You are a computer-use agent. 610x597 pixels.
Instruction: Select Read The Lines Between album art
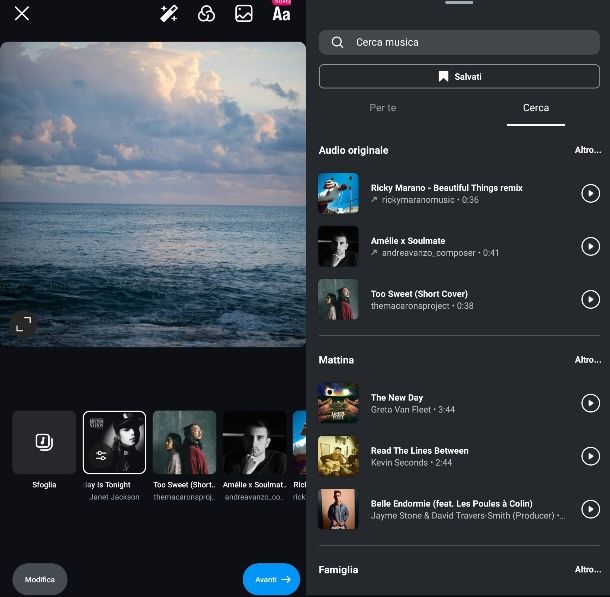338,456
